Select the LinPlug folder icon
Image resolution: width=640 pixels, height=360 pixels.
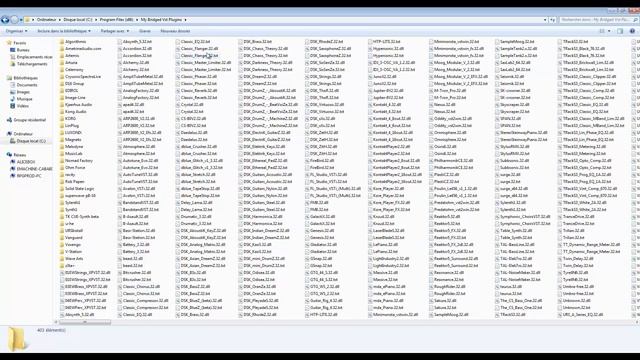point(62,126)
